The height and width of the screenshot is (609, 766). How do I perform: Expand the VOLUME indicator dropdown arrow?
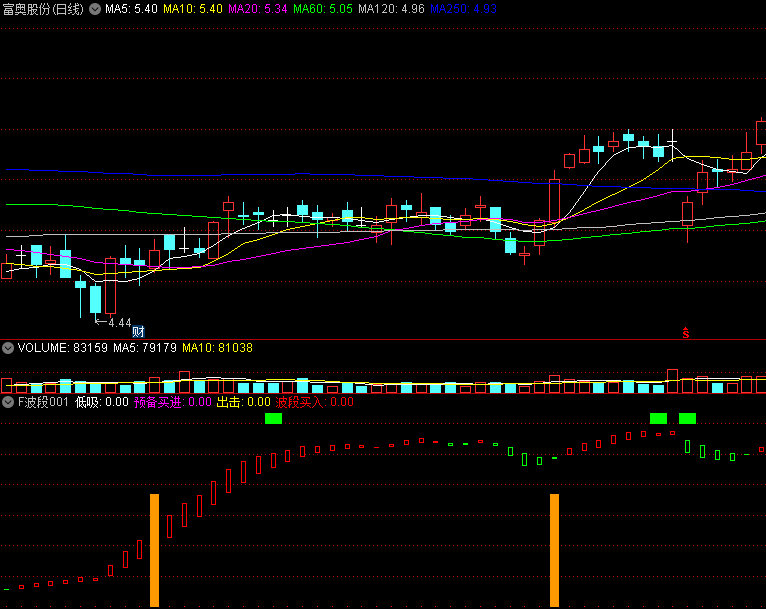tap(8, 348)
